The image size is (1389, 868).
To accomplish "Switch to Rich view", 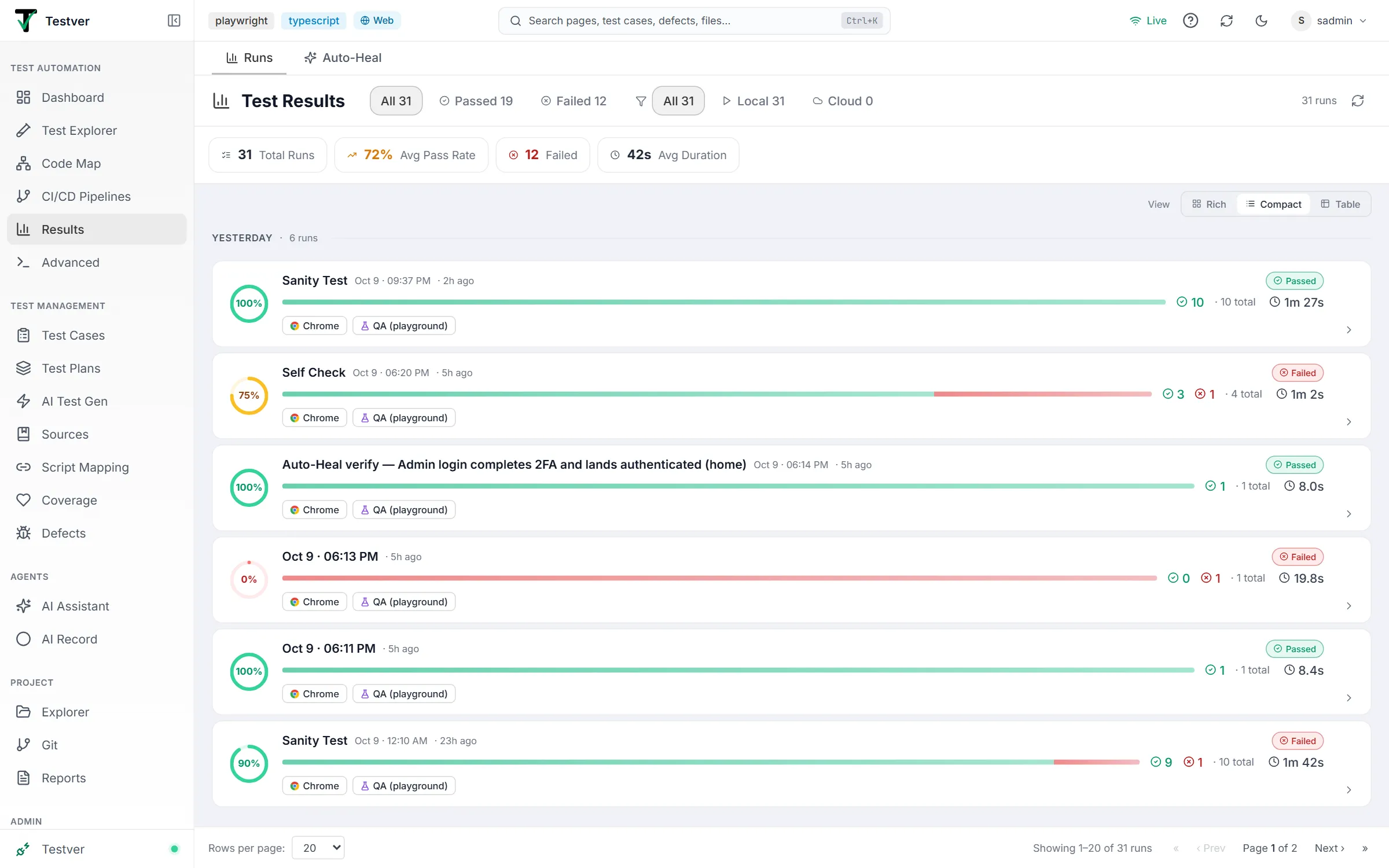I will click(1209, 204).
